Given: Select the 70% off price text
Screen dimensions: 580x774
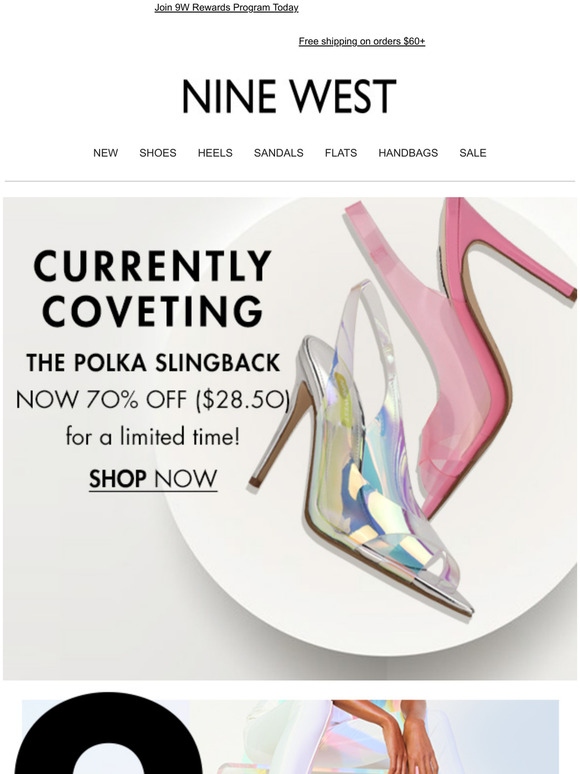Looking at the screenshot, I should [x=153, y=399].
